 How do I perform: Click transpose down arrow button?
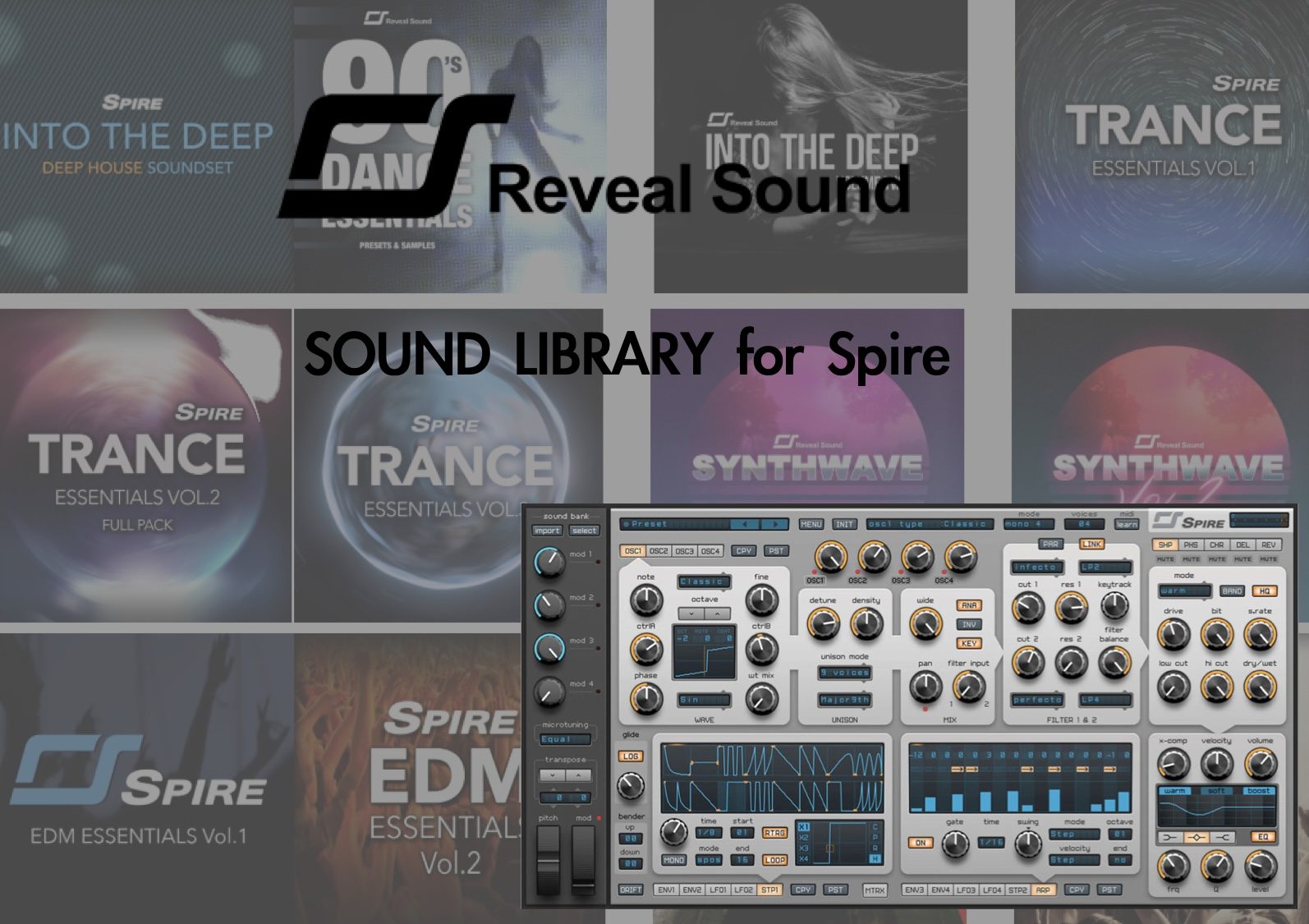point(553,775)
